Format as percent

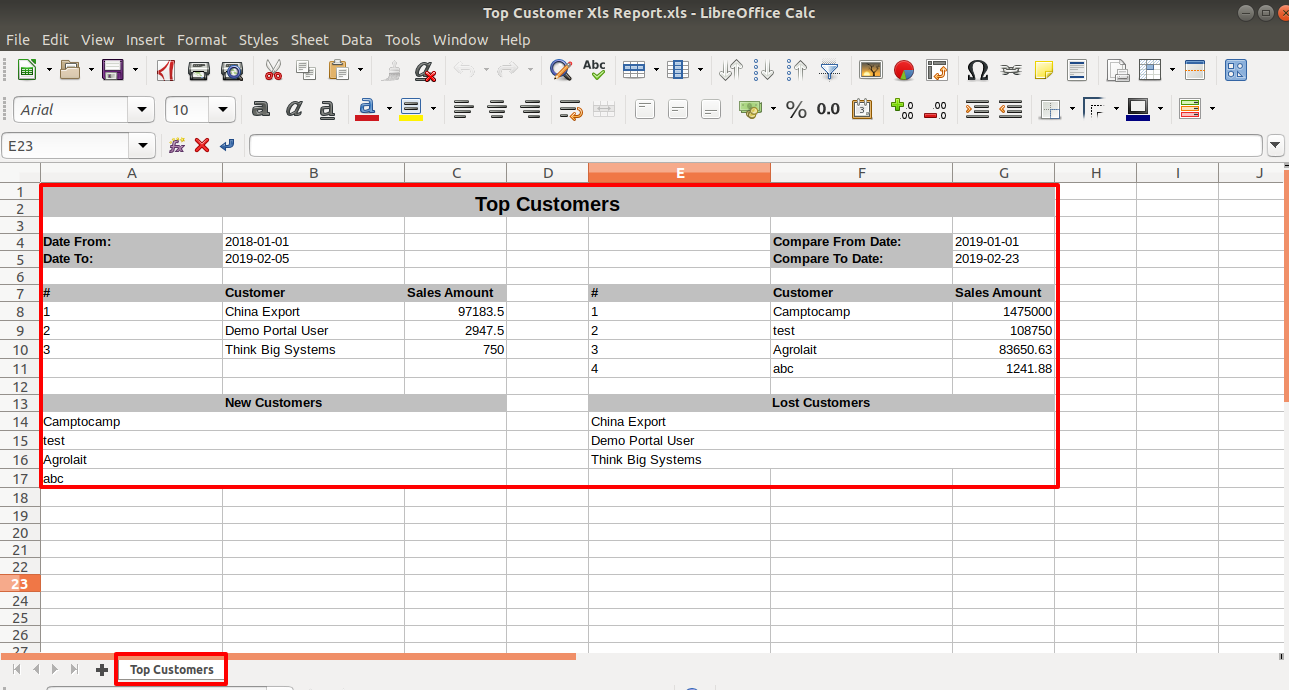click(796, 109)
